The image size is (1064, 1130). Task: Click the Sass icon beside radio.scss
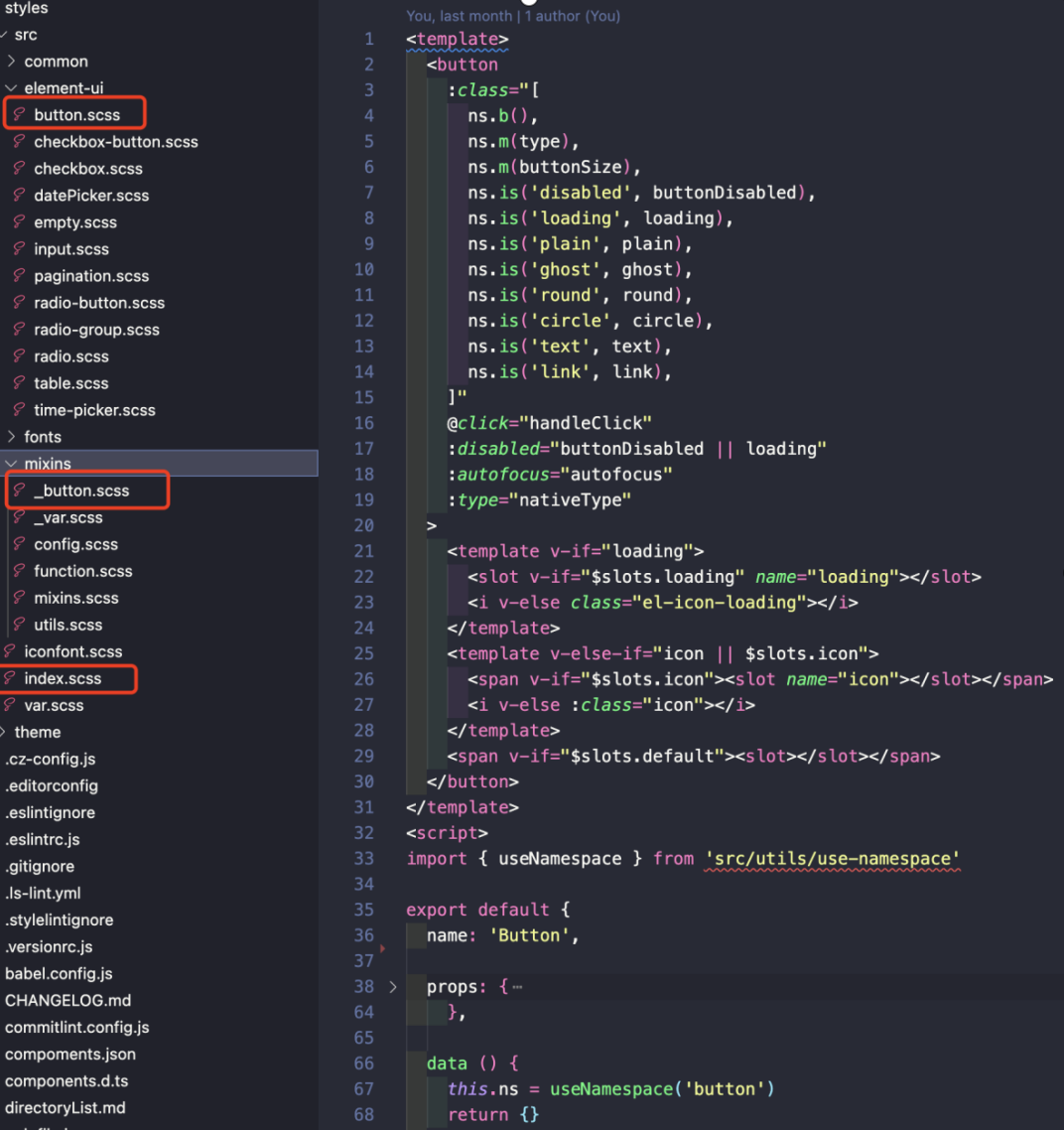click(20, 355)
